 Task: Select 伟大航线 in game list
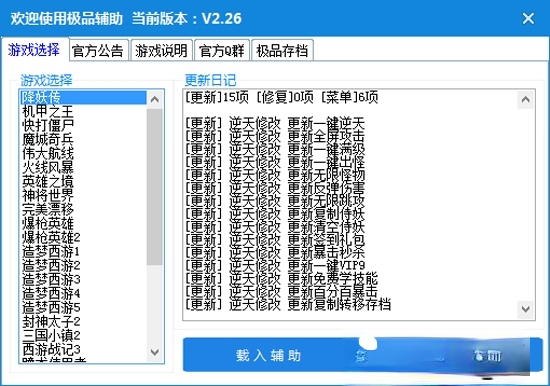pos(83,153)
